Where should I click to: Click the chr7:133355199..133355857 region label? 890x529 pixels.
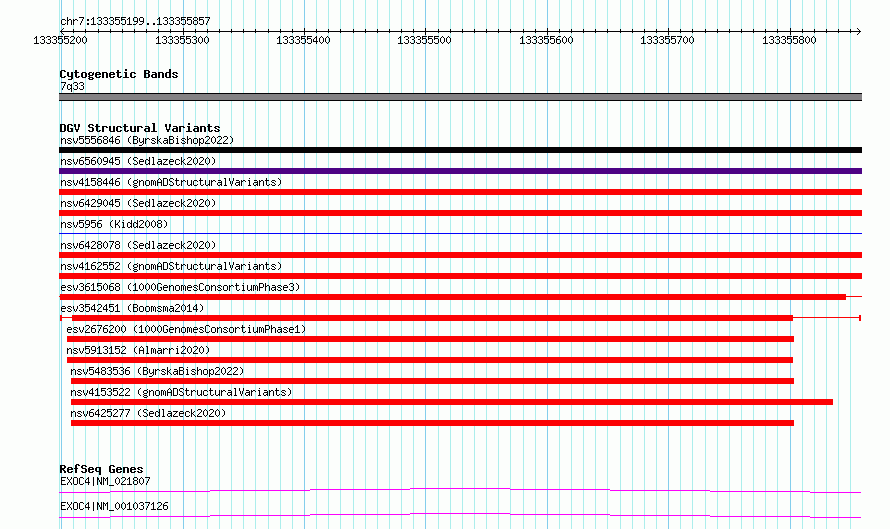(x=135, y=21)
